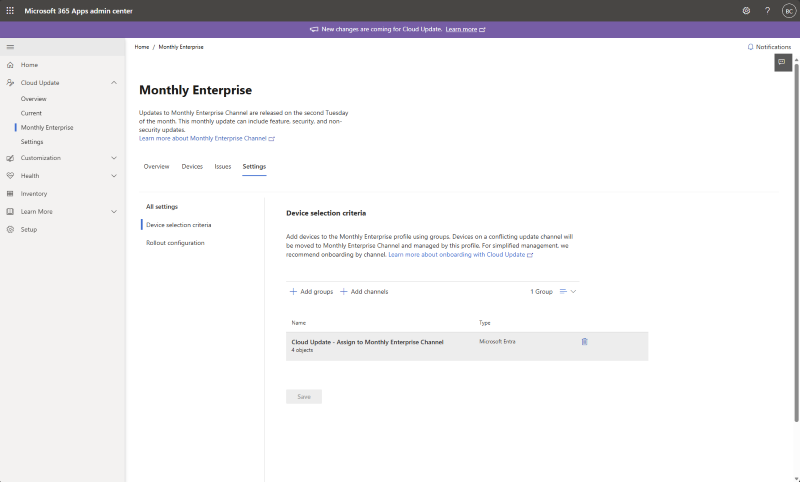Click the Notifications bell icon

750,47
